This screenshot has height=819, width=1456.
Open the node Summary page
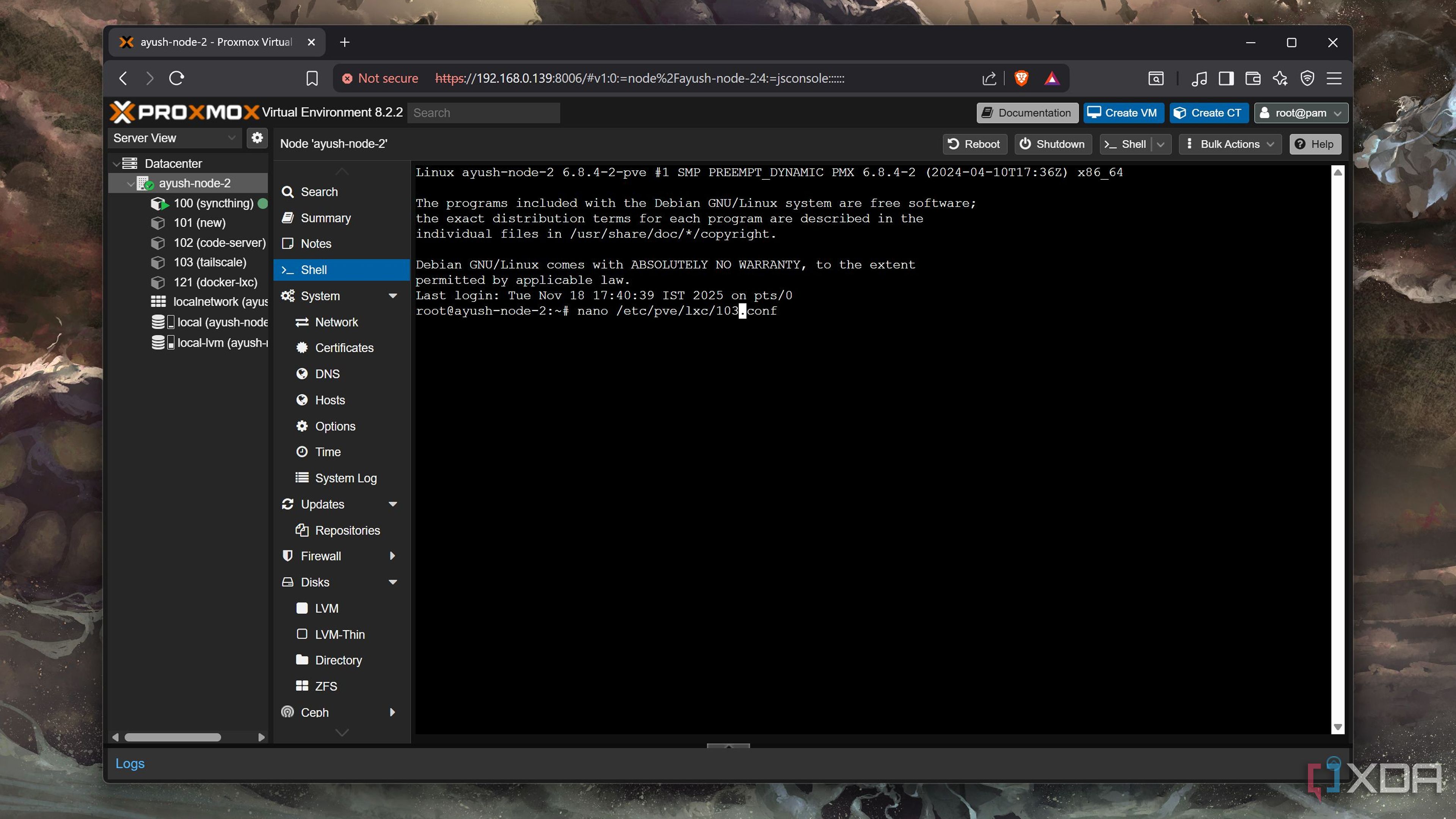coord(341,218)
